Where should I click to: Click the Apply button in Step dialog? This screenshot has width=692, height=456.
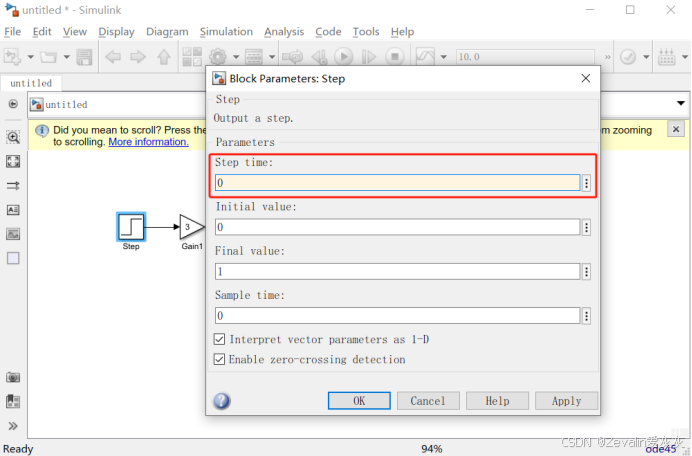tap(567, 401)
